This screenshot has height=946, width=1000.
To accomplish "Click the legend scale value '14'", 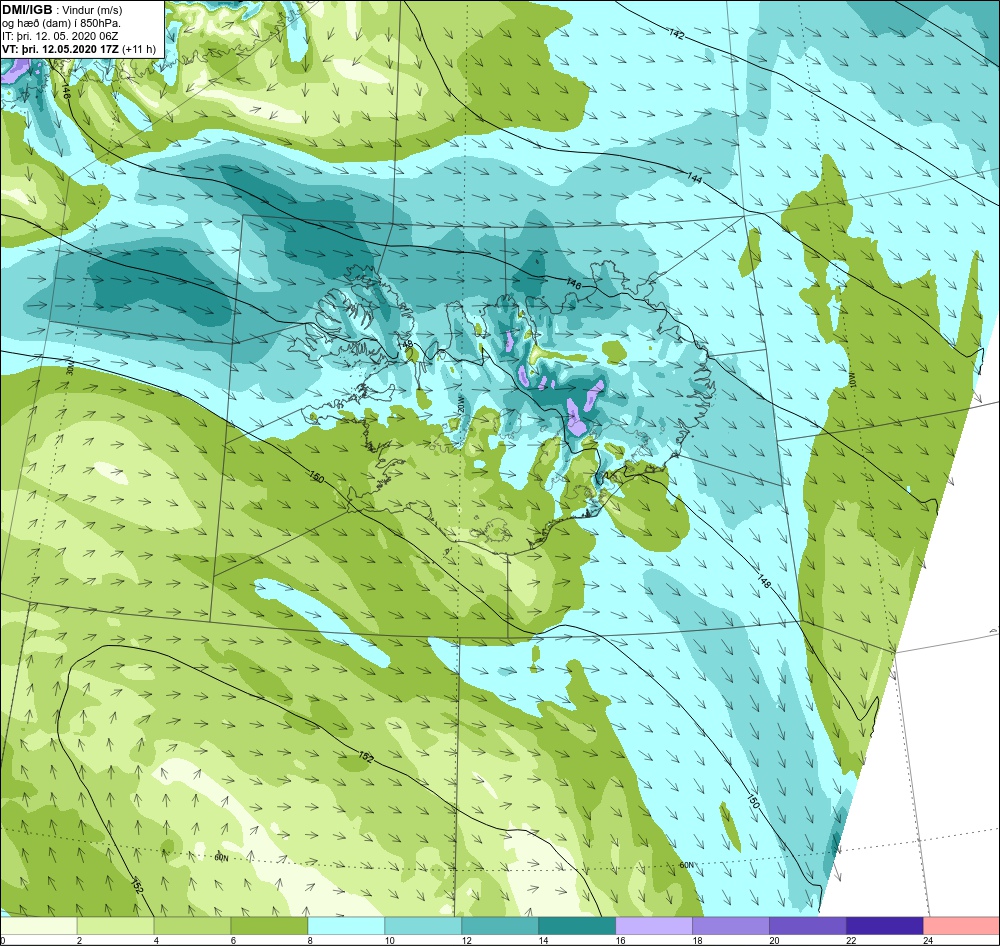I will pyautogui.click(x=543, y=940).
